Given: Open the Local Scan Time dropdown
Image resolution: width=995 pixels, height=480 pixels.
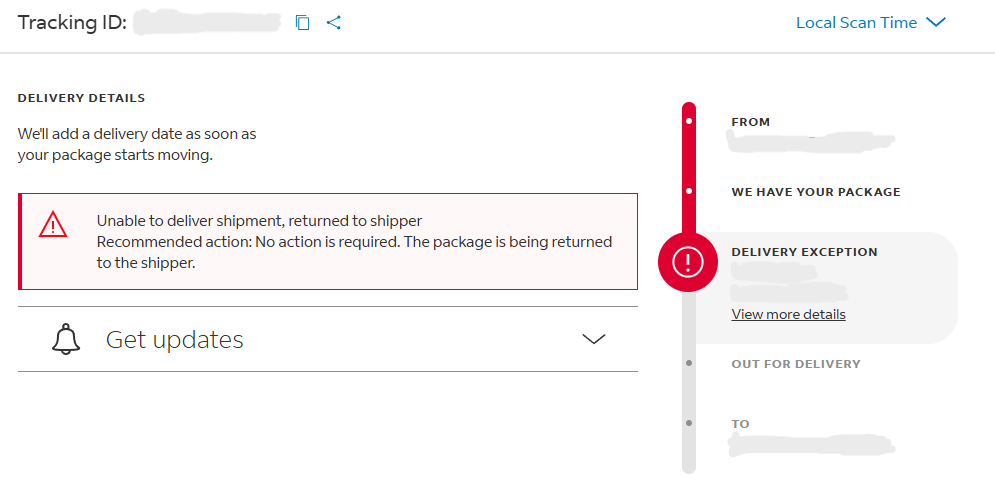Looking at the screenshot, I should click(x=856, y=23).
